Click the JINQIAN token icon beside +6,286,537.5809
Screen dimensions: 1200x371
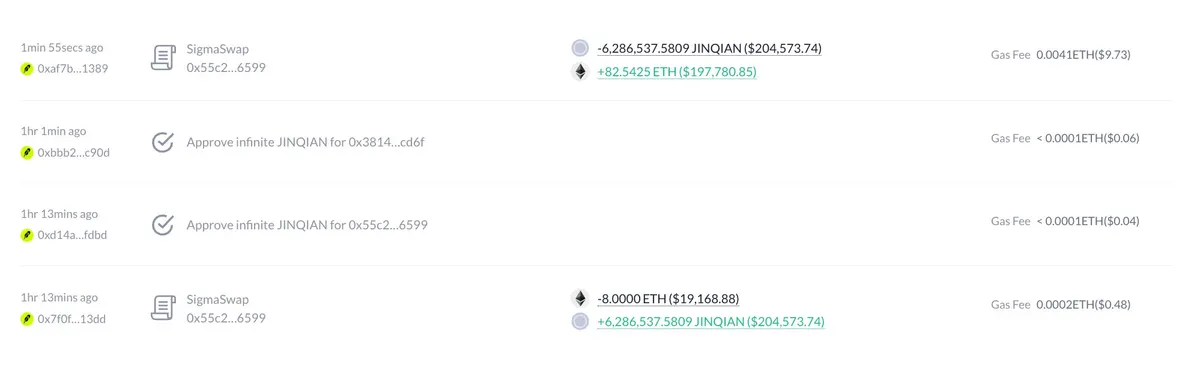580,322
